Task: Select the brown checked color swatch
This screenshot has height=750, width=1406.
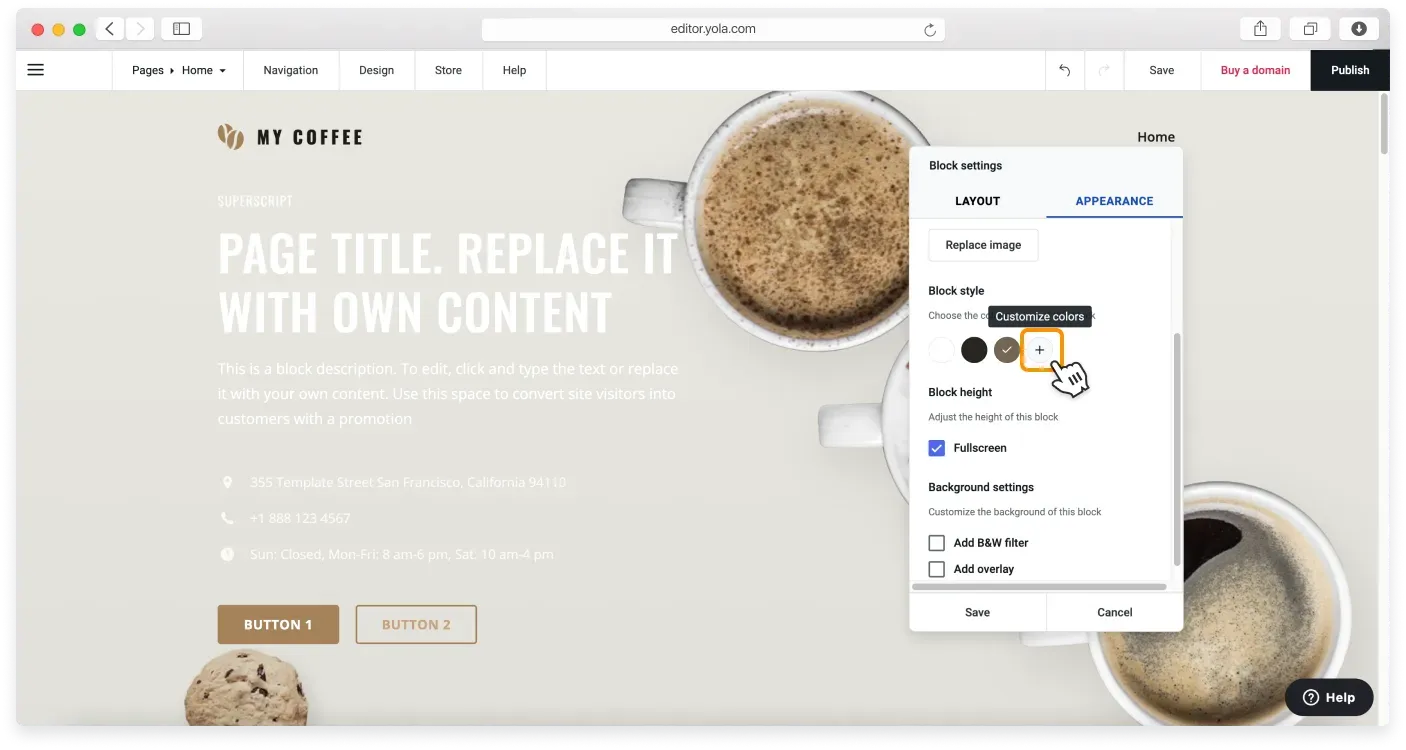Action: 1007,350
